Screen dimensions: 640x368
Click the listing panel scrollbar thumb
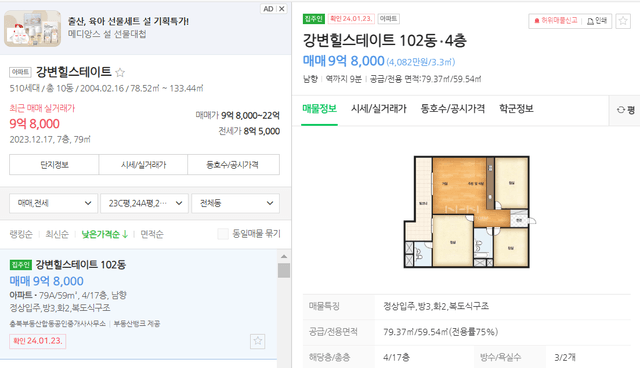pos(284,270)
